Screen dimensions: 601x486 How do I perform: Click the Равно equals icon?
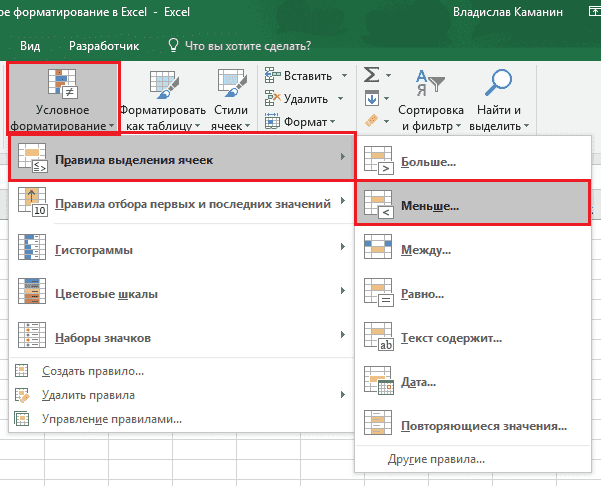coord(379,292)
